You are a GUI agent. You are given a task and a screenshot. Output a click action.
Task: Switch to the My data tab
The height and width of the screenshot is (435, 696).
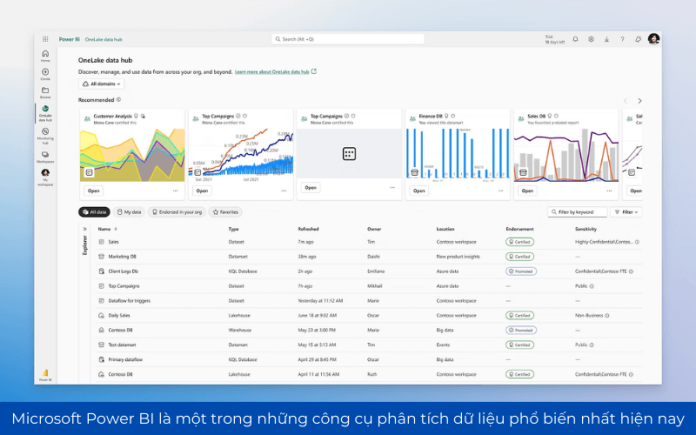click(130, 212)
